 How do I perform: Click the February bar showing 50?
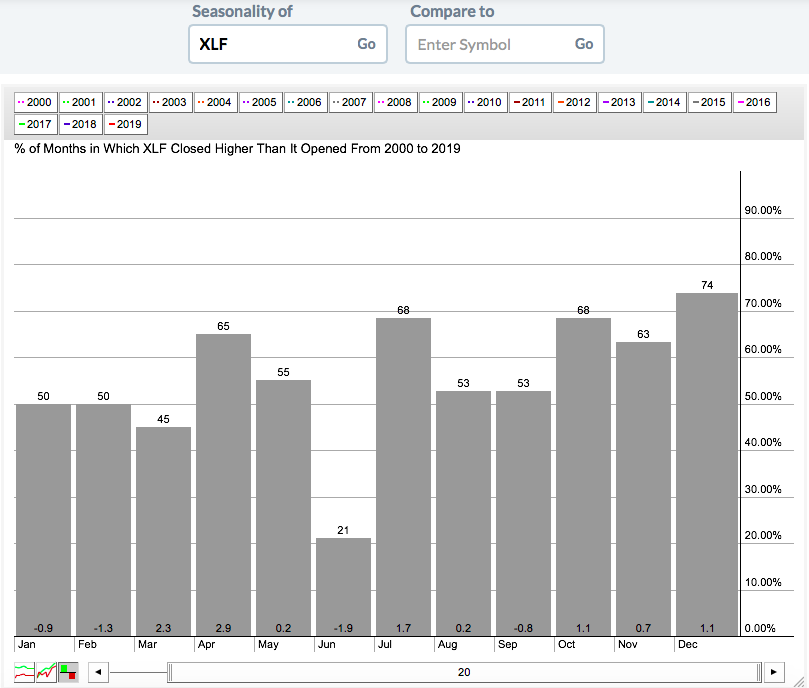pos(103,520)
